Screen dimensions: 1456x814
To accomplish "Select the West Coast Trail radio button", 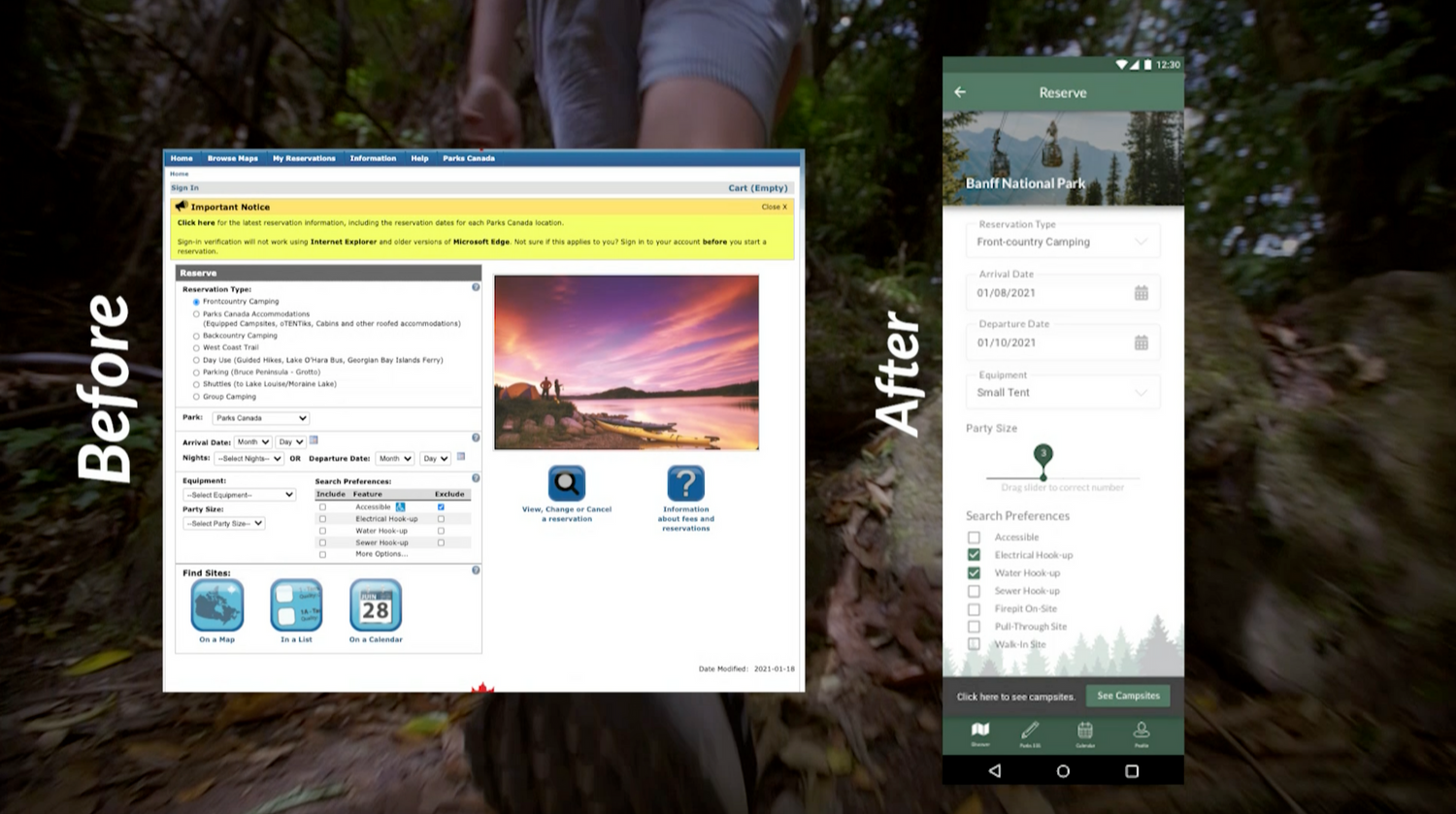I will [x=196, y=347].
